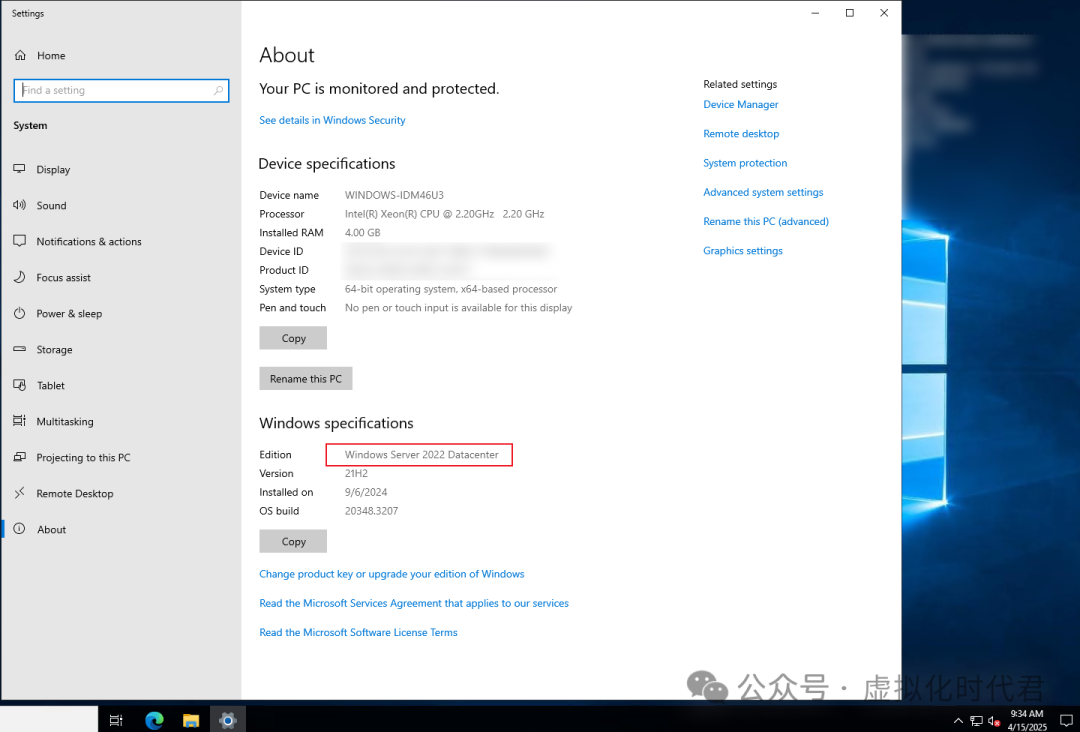Copy the device specifications

pyautogui.click(x=293, y=338)
